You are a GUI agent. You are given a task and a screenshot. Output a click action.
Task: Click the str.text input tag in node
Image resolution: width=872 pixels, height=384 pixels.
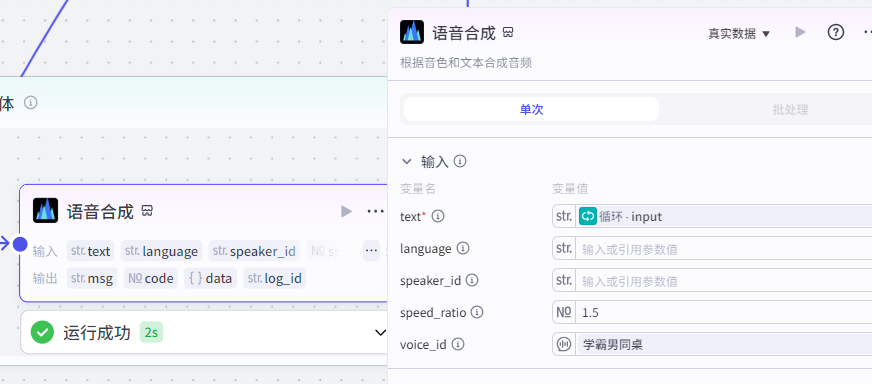[x=91, y=251]
